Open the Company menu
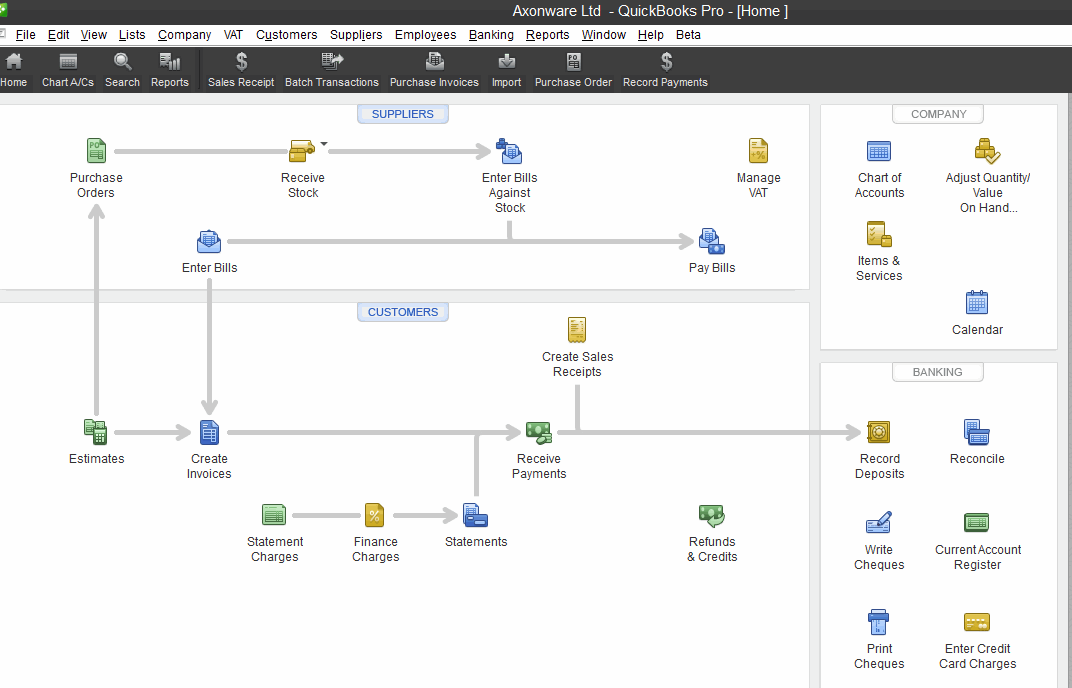Image resolution: width=1072 pixels, height=688 pixels. click(185, 35)
